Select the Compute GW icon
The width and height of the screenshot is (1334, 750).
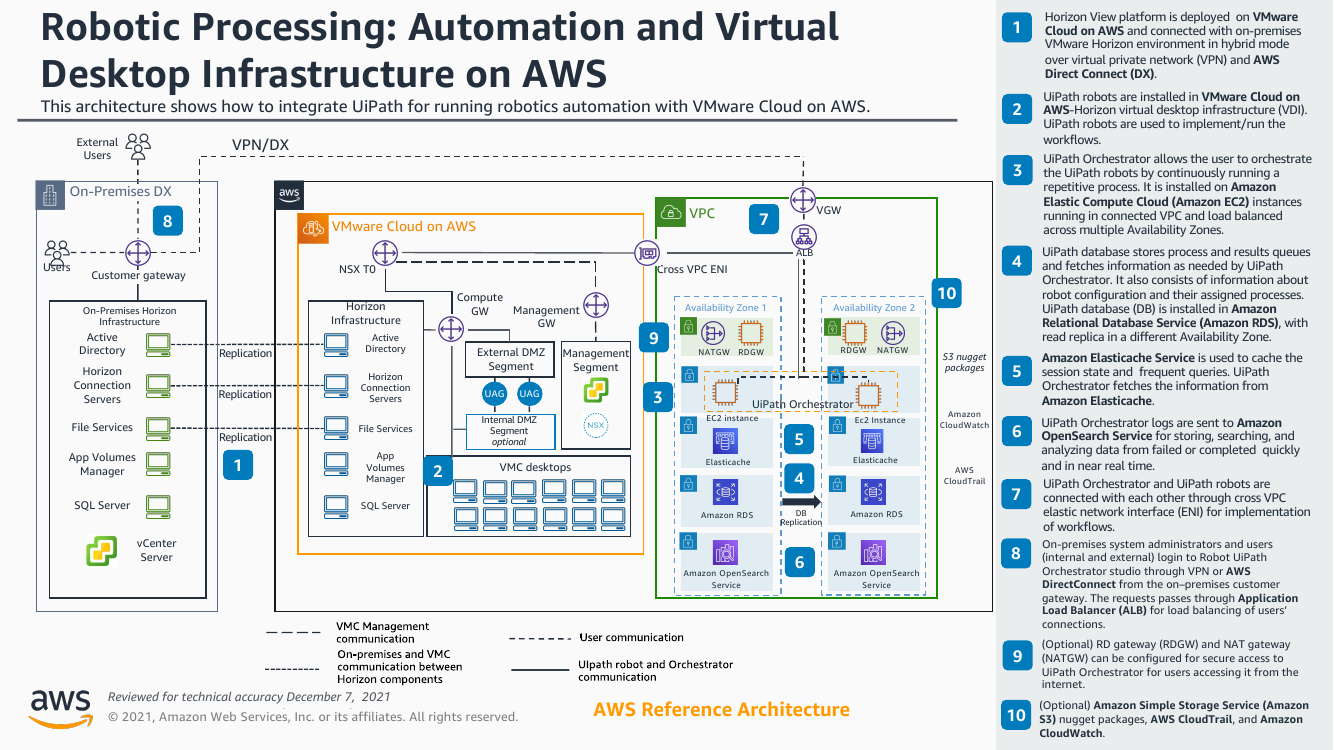(445, 326)
